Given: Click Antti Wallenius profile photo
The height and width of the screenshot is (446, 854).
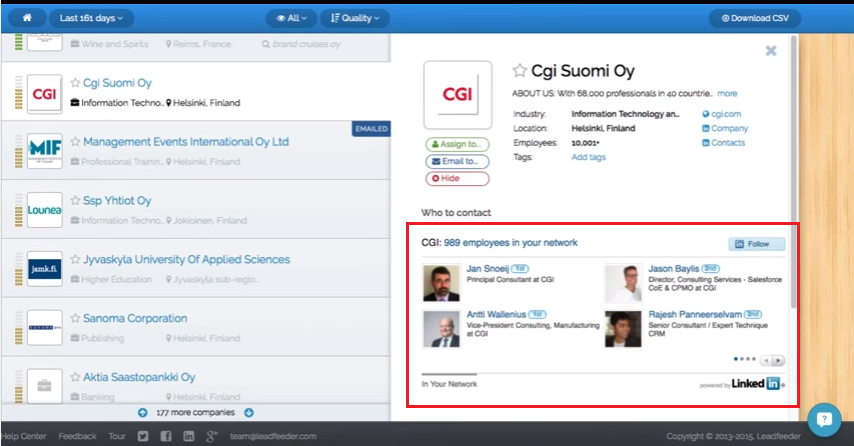Looking at the screenshot, I should 441,329.
